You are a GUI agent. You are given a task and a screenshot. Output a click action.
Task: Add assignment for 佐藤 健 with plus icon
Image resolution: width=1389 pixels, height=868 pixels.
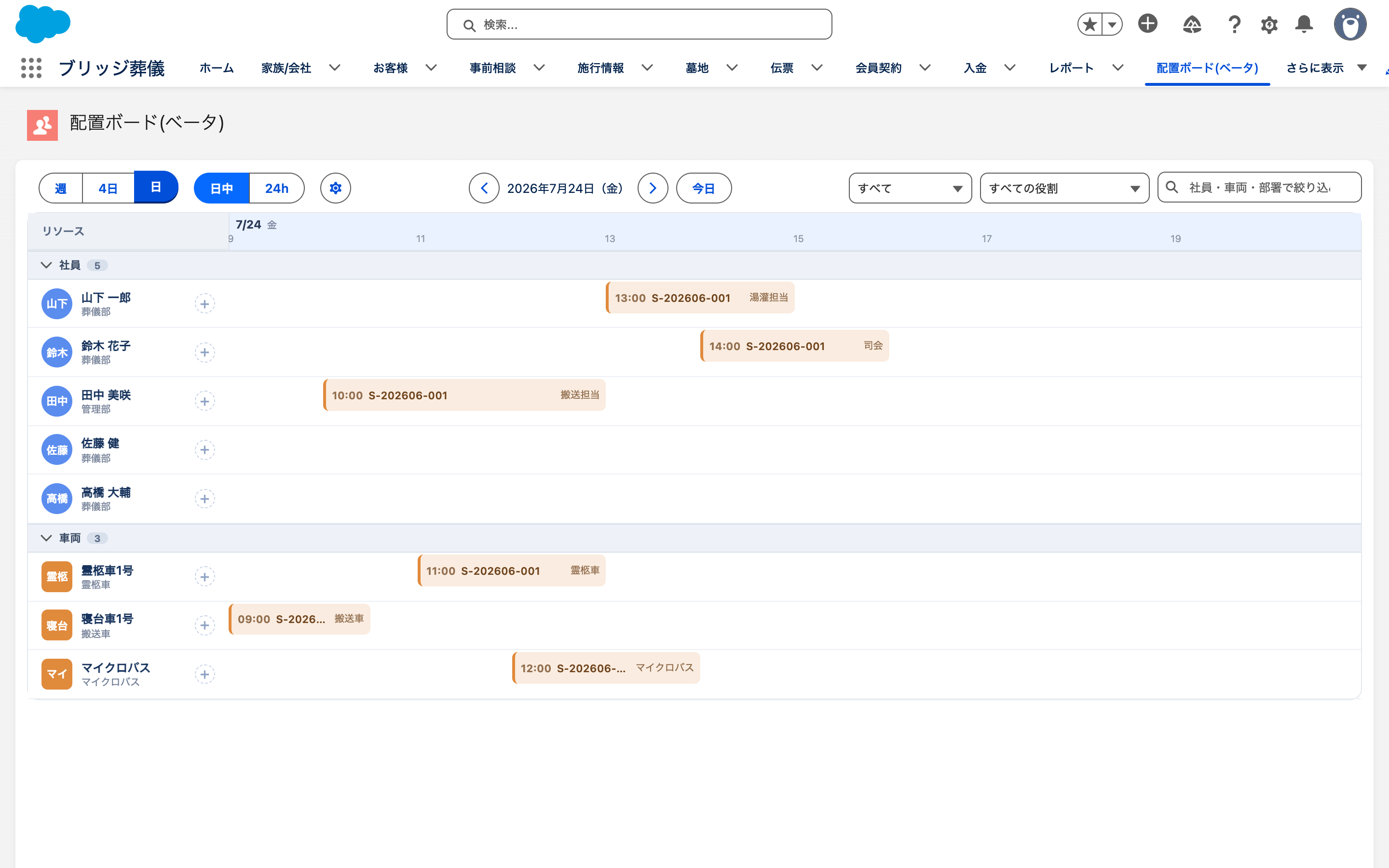click(205, 450)
